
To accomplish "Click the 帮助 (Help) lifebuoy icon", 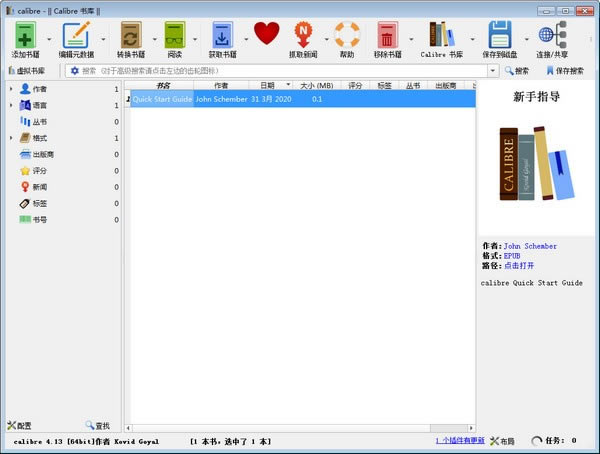I will tap(347, 35).
